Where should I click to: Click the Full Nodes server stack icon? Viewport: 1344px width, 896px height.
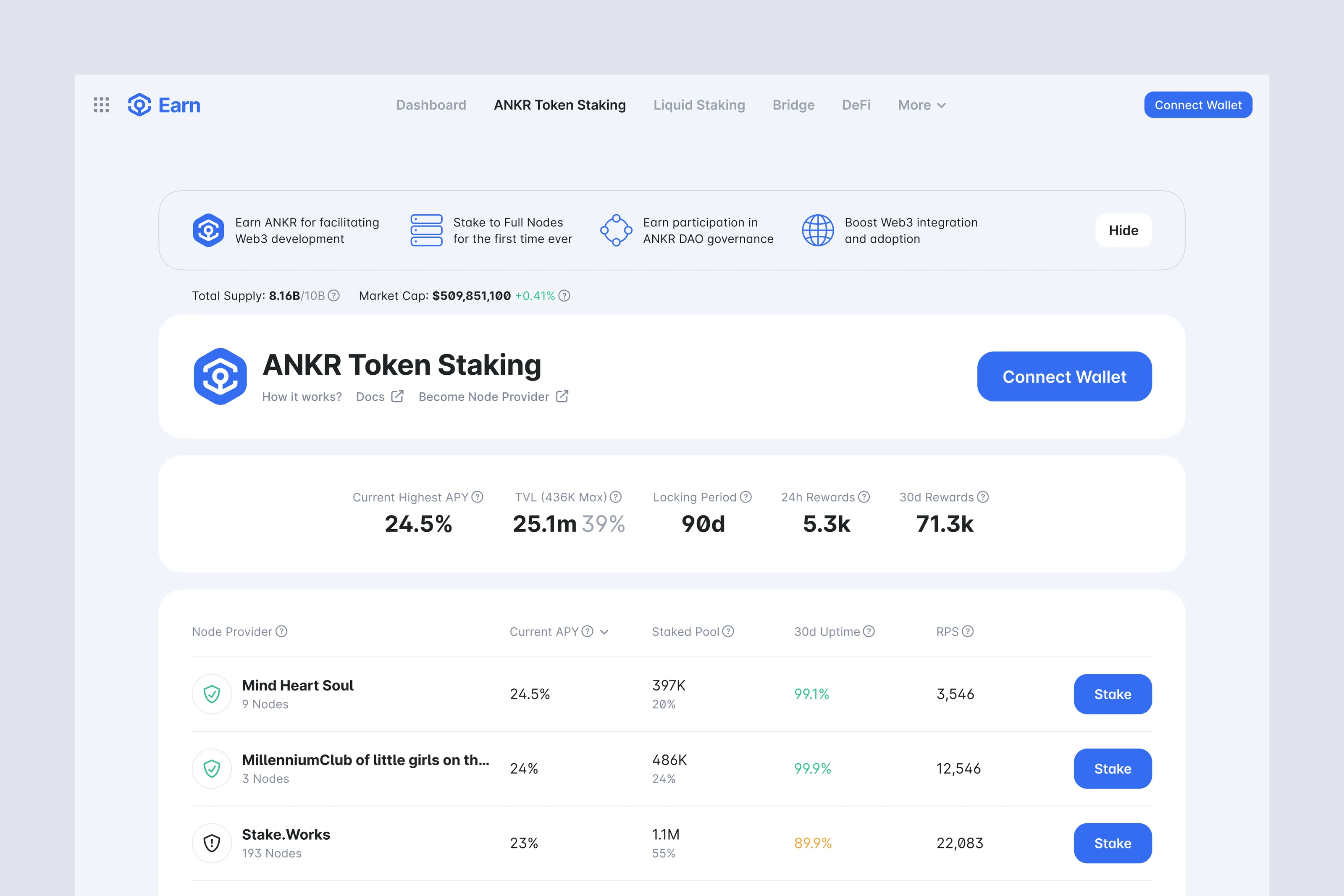[426, 230]
